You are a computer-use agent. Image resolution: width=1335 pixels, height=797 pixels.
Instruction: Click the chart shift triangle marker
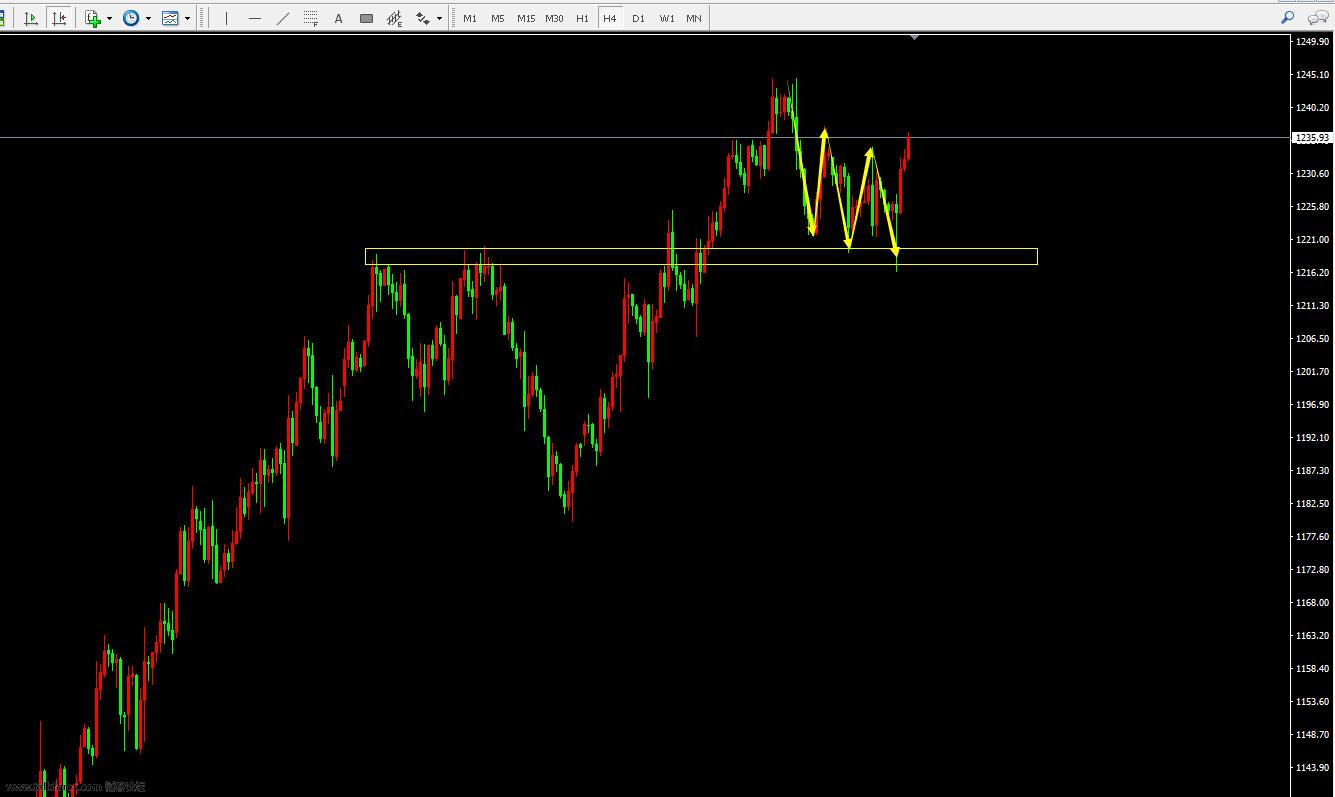914,37
